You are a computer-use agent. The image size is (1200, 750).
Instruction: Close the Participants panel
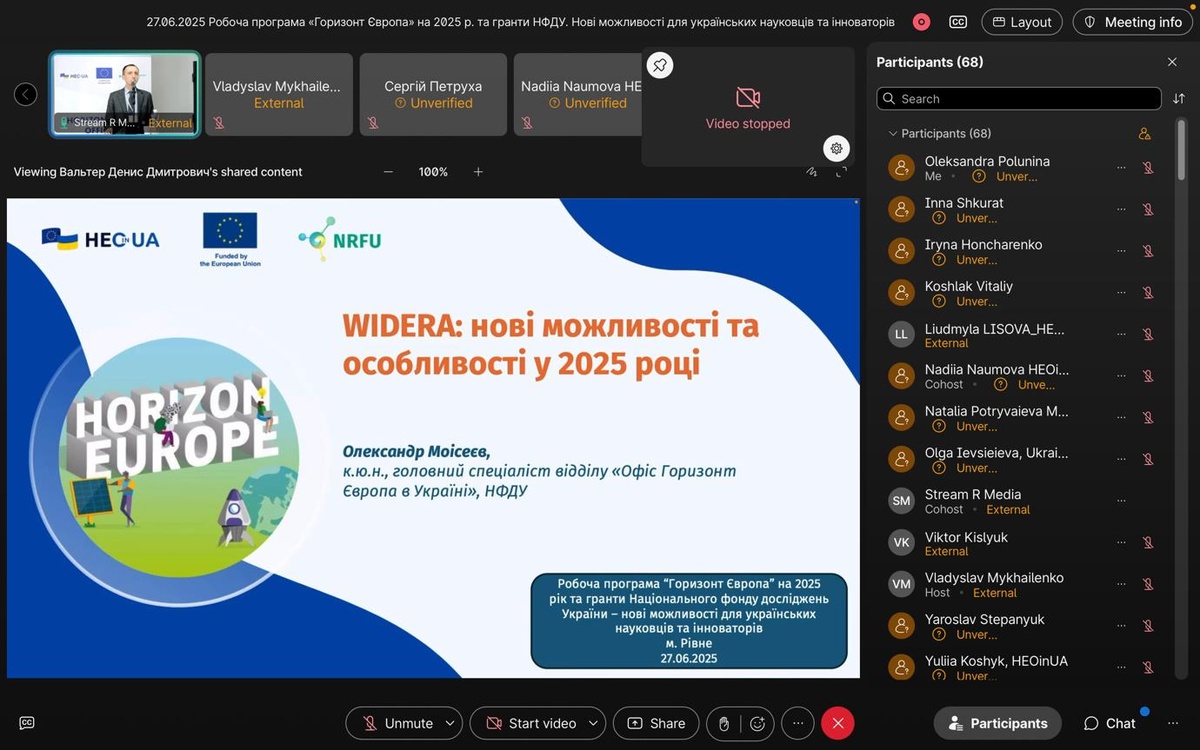[x=1172, y=62]
